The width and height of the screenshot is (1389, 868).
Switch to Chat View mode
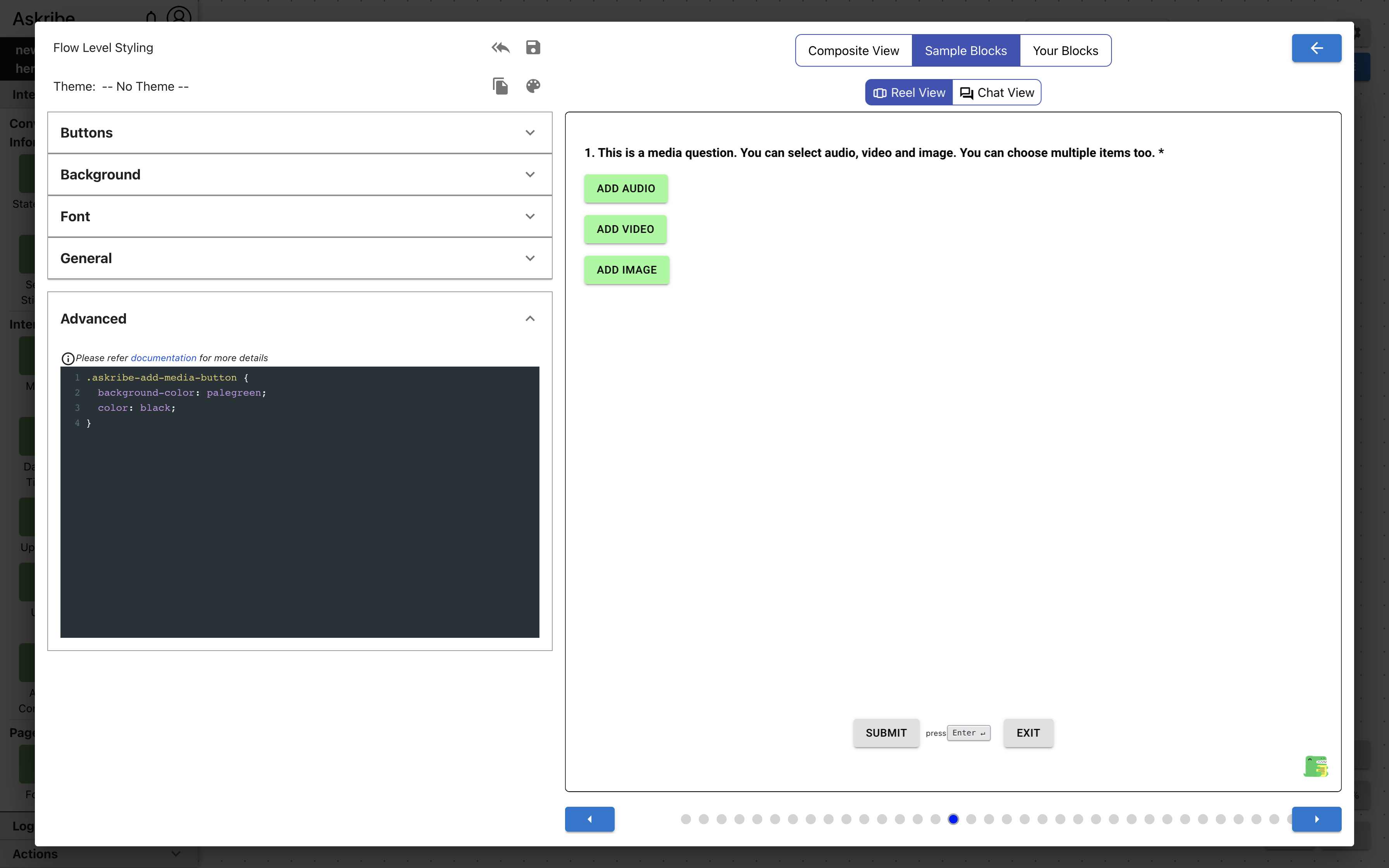click(997, 93)
